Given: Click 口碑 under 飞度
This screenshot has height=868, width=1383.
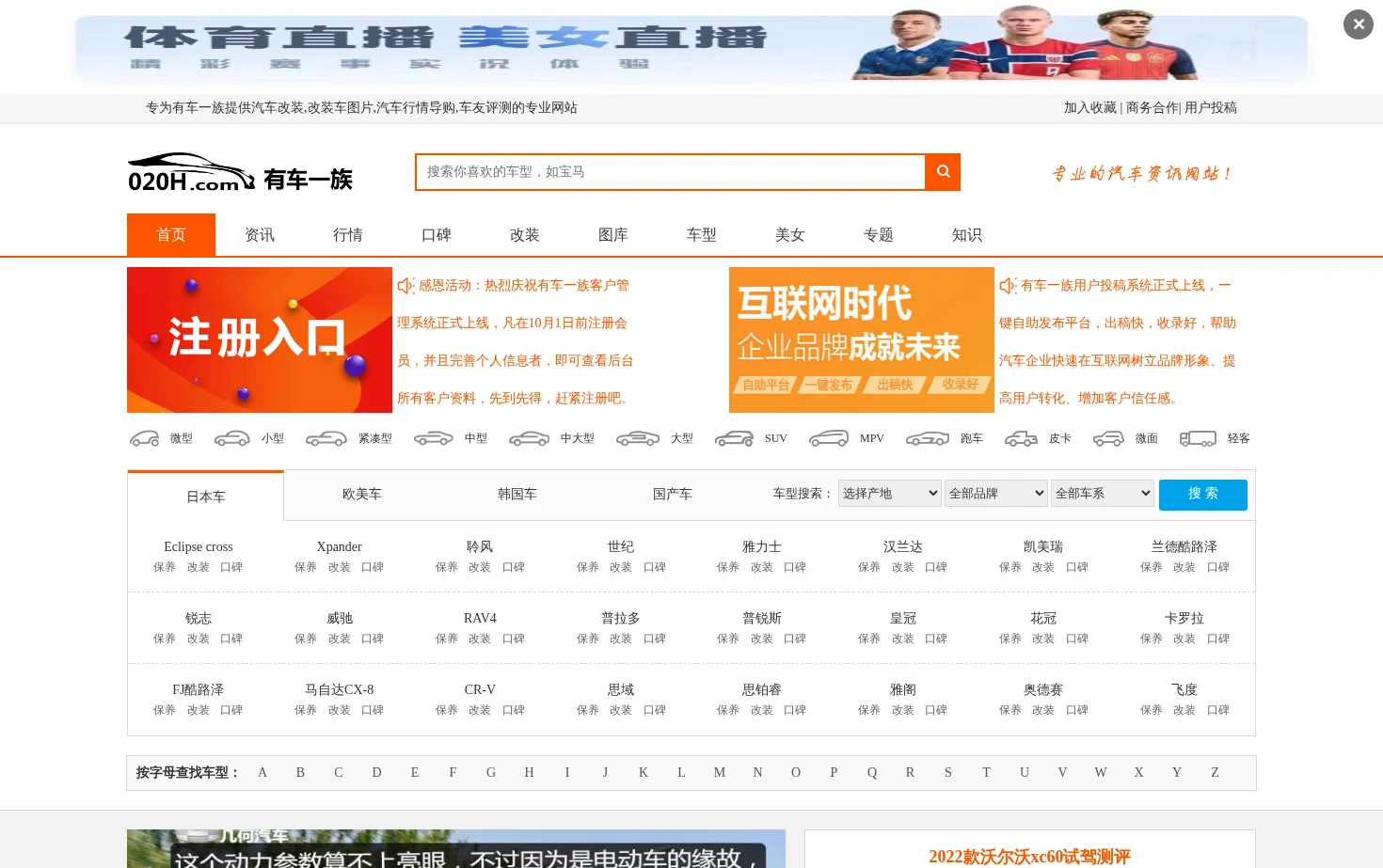Looking at the screenshot, I should tap(1218, 710).
